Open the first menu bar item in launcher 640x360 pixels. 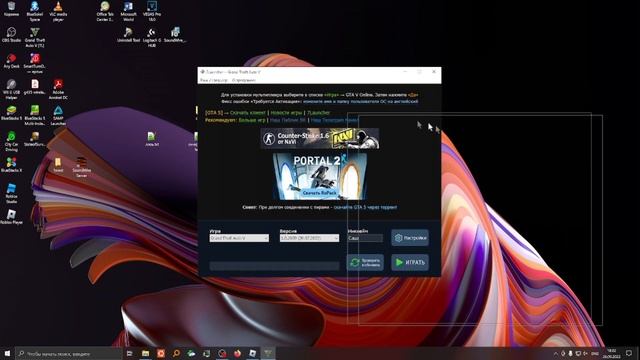pos(214,80)
